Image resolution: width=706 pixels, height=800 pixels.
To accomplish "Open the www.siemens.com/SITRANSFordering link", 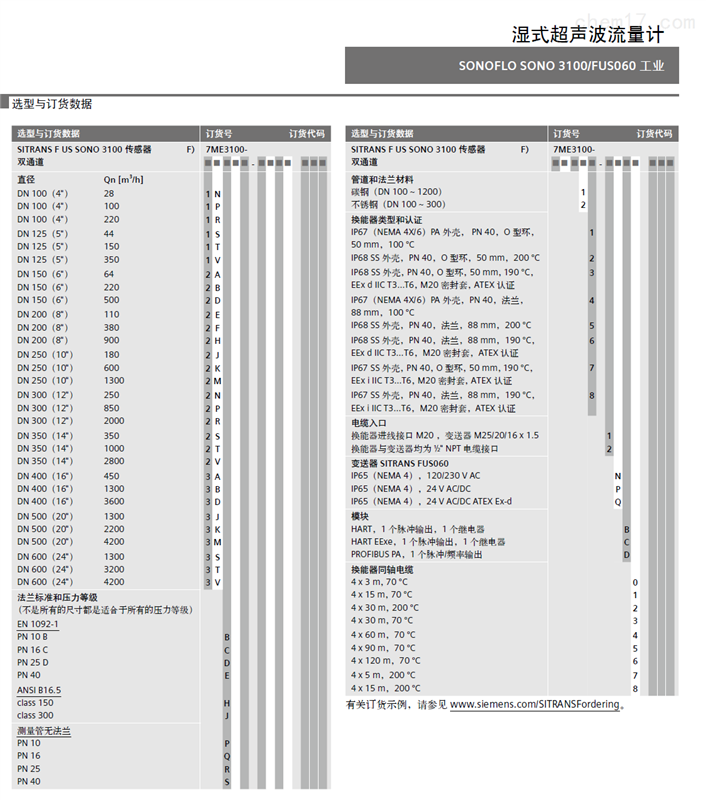I will click(x=535, y=705).
